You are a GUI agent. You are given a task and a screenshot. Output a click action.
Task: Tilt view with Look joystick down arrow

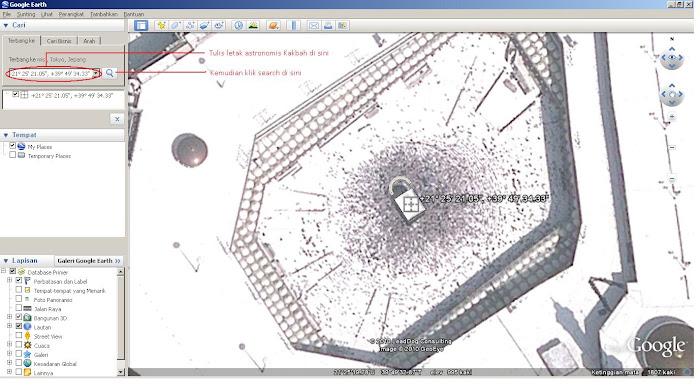coord(672,66)
